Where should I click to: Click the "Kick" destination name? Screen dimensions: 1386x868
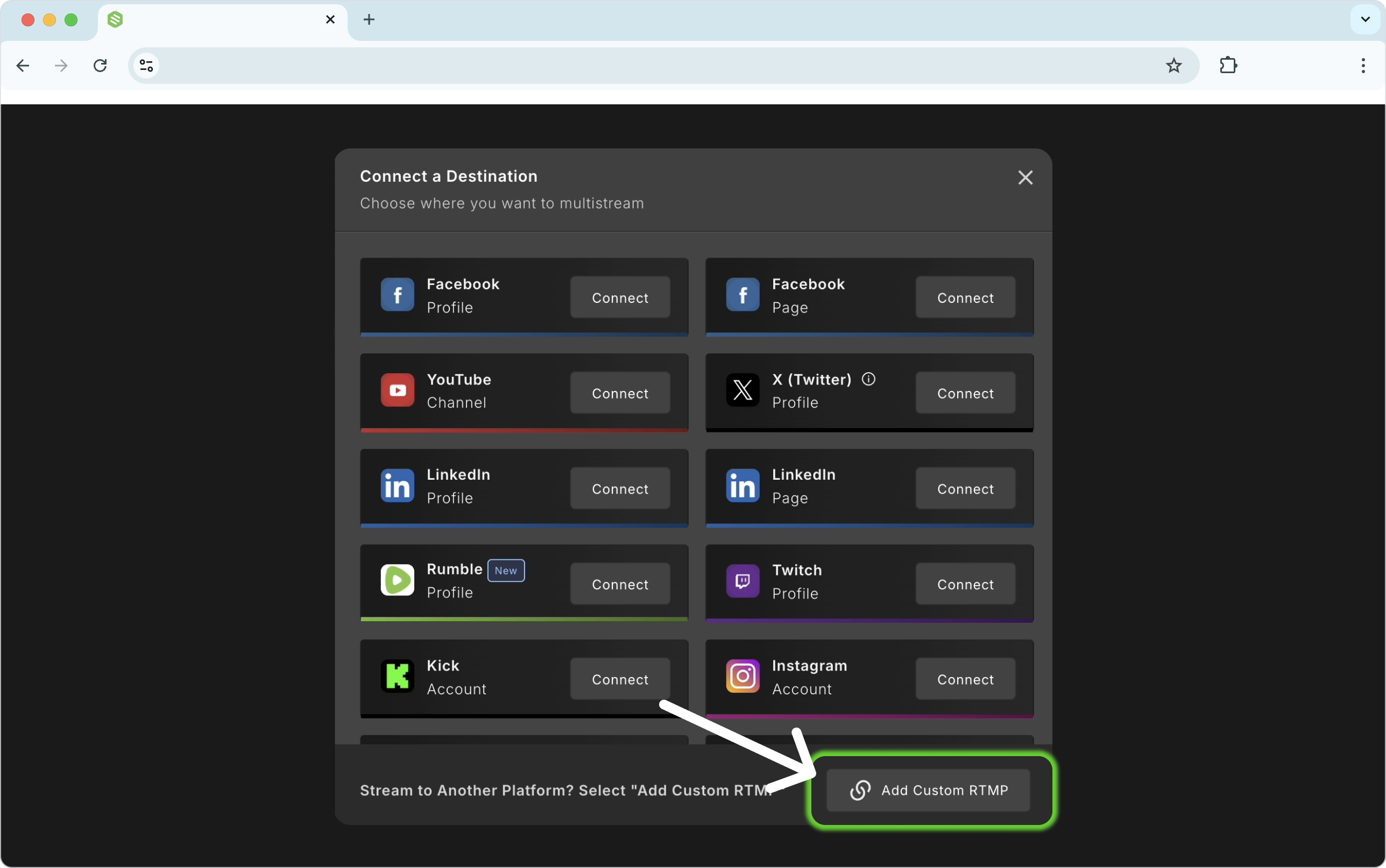click(x=443, y=665)
